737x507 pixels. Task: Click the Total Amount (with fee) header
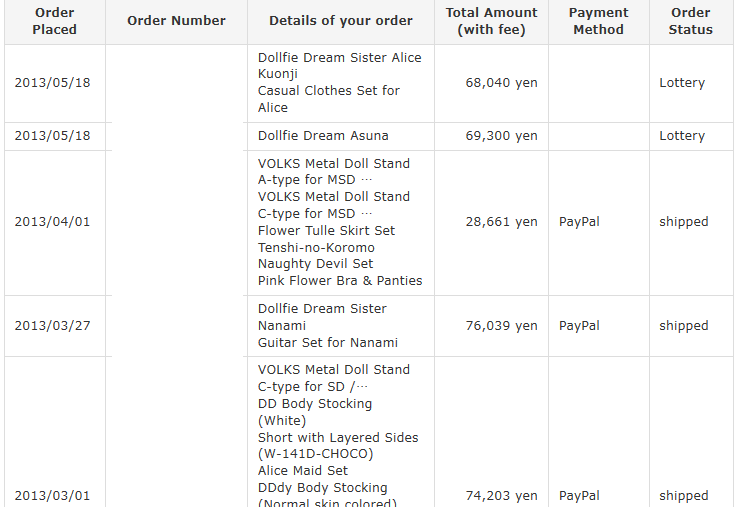(491, 21)
